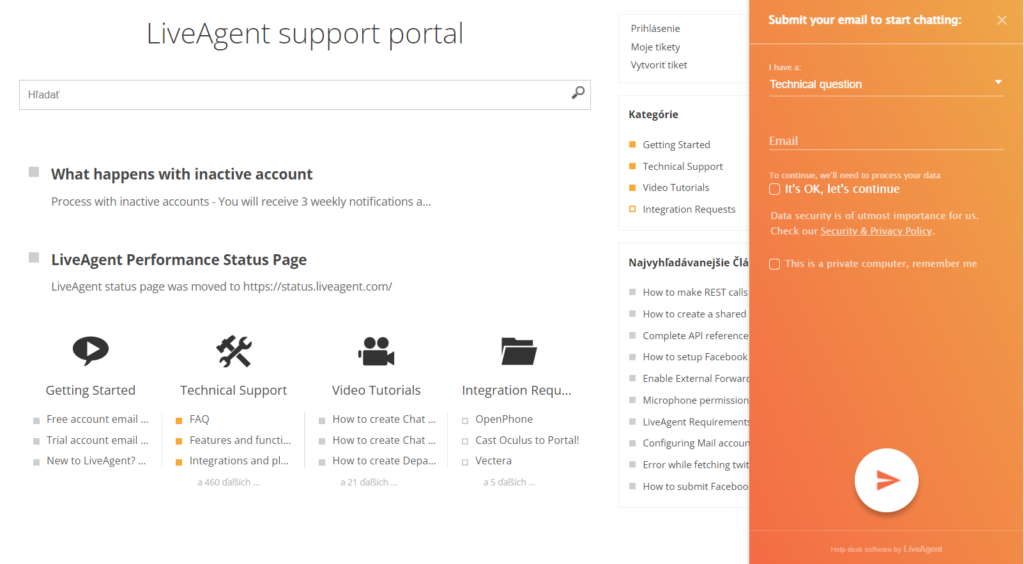Close the chat panel with X

pyautogui.click(x=1002, y=20)
